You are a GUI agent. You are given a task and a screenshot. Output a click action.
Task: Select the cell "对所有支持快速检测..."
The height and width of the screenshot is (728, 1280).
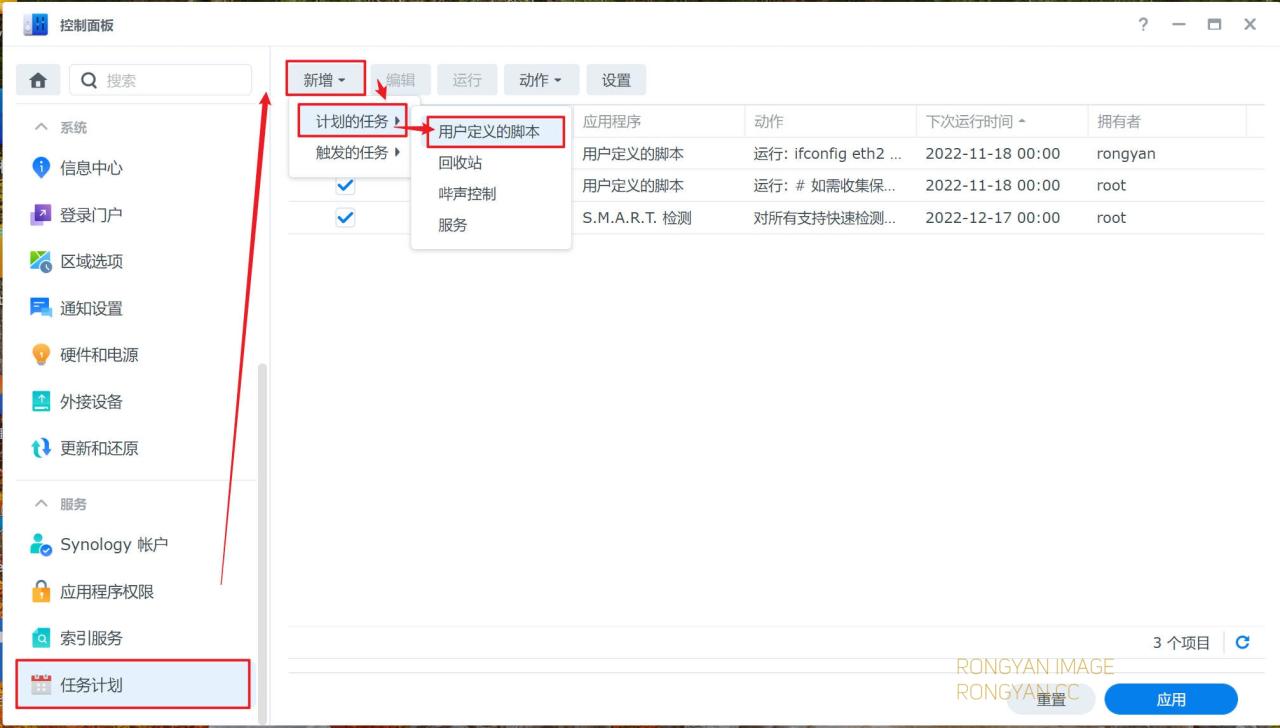(825, 218)
